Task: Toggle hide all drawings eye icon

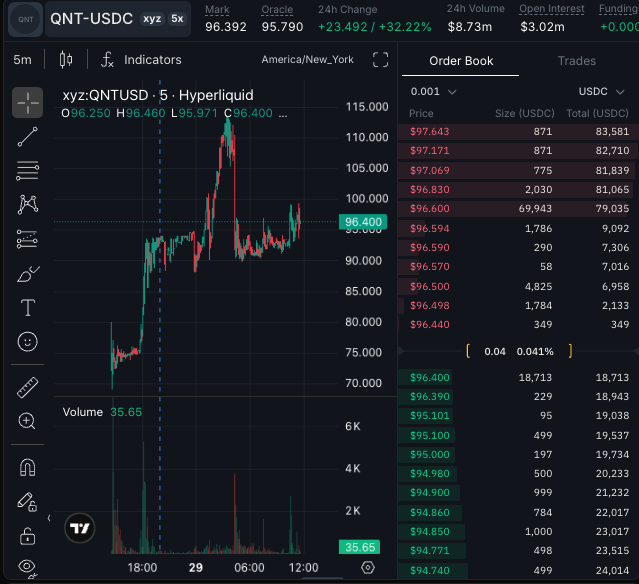Action: [x=27, y=567]
